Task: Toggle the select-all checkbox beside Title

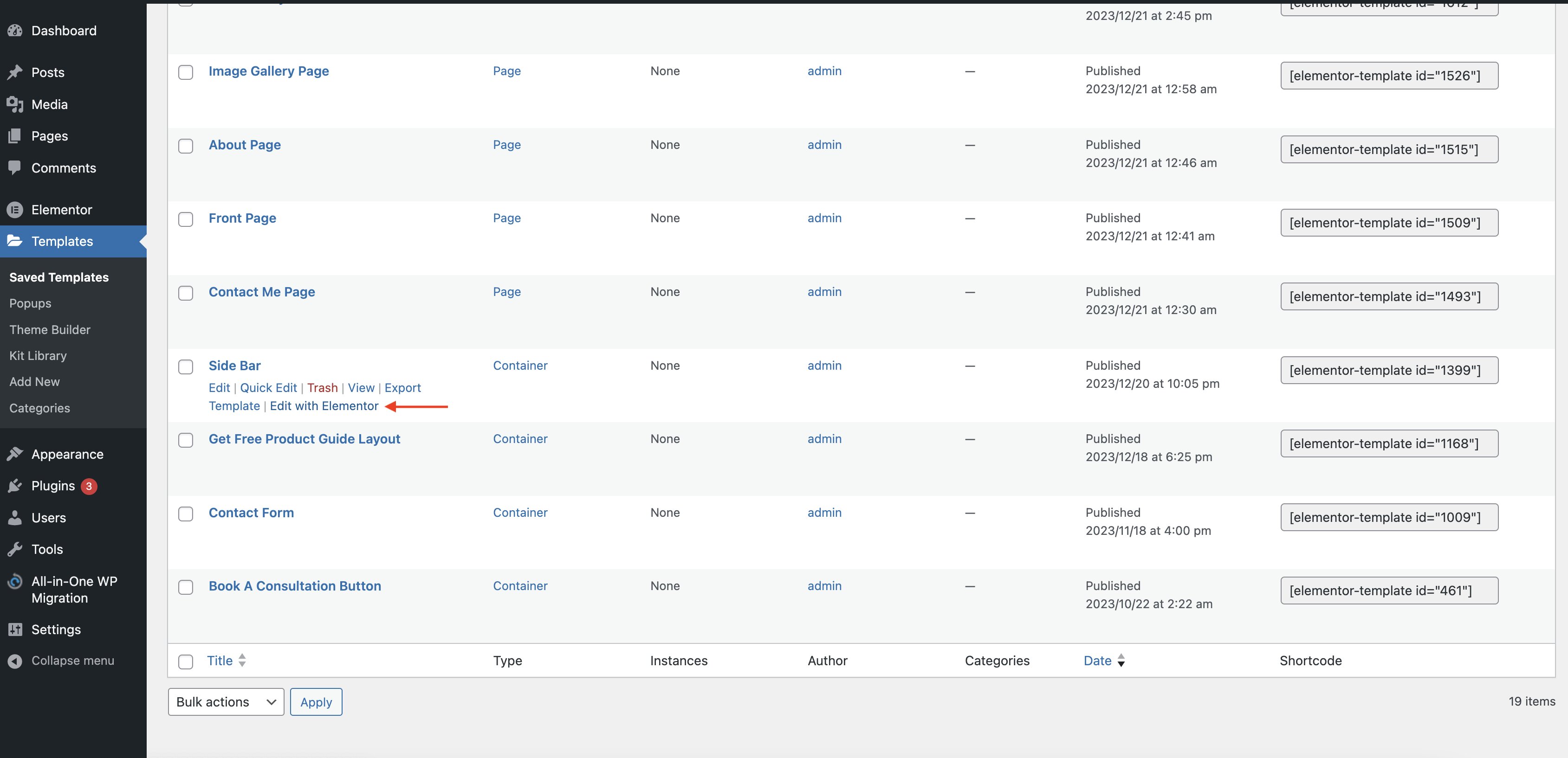Action: pos(186,662)
